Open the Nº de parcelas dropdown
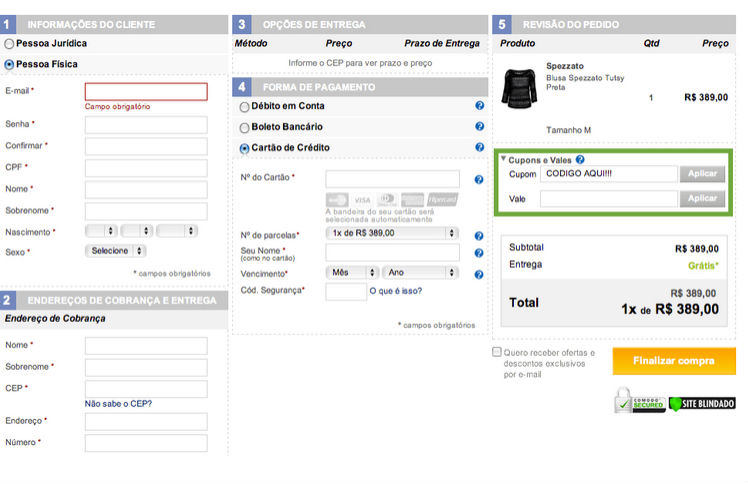748x484 pixels. (x=392, y=233)
